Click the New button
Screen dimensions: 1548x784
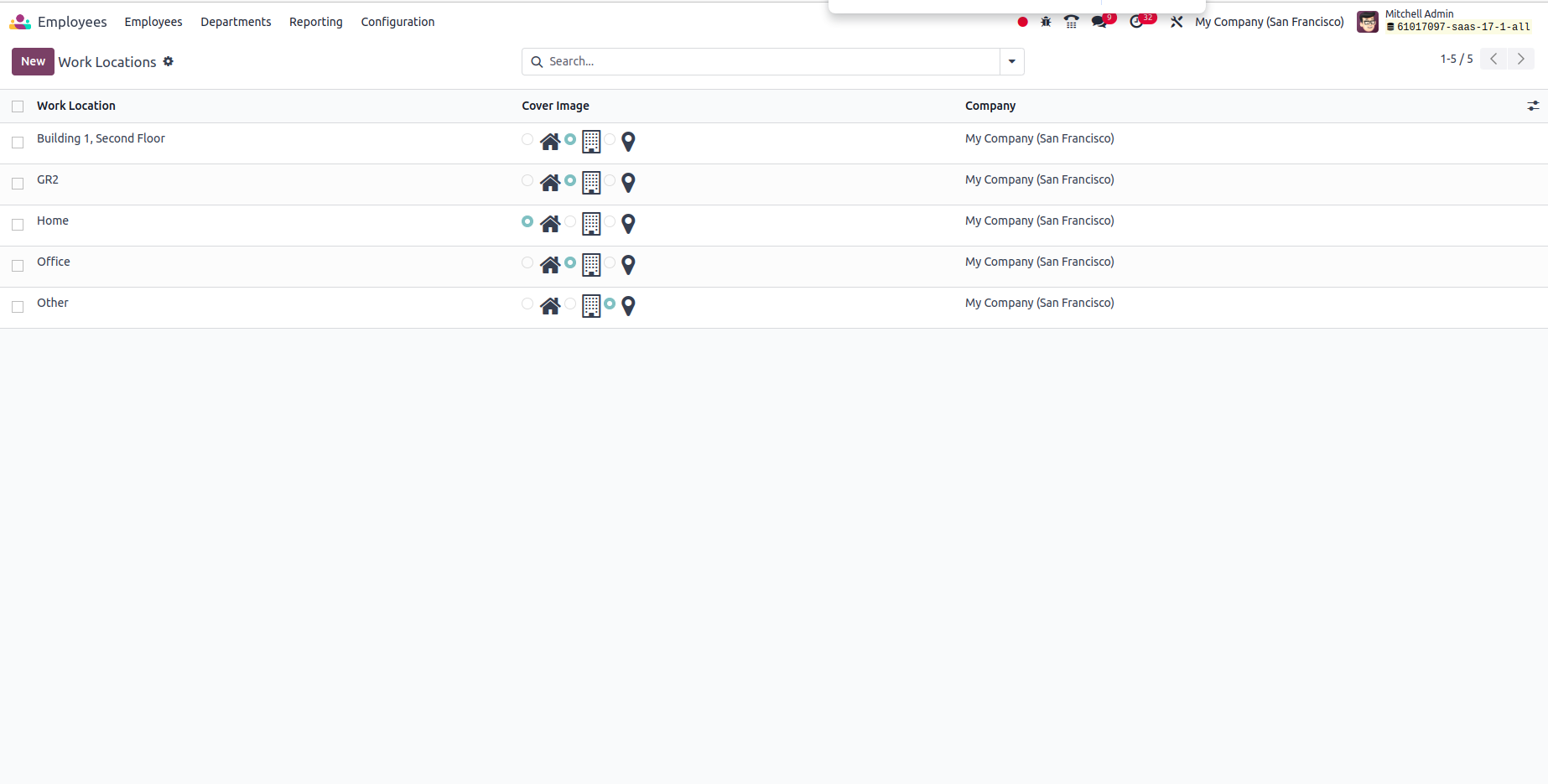tap(33, 61)
